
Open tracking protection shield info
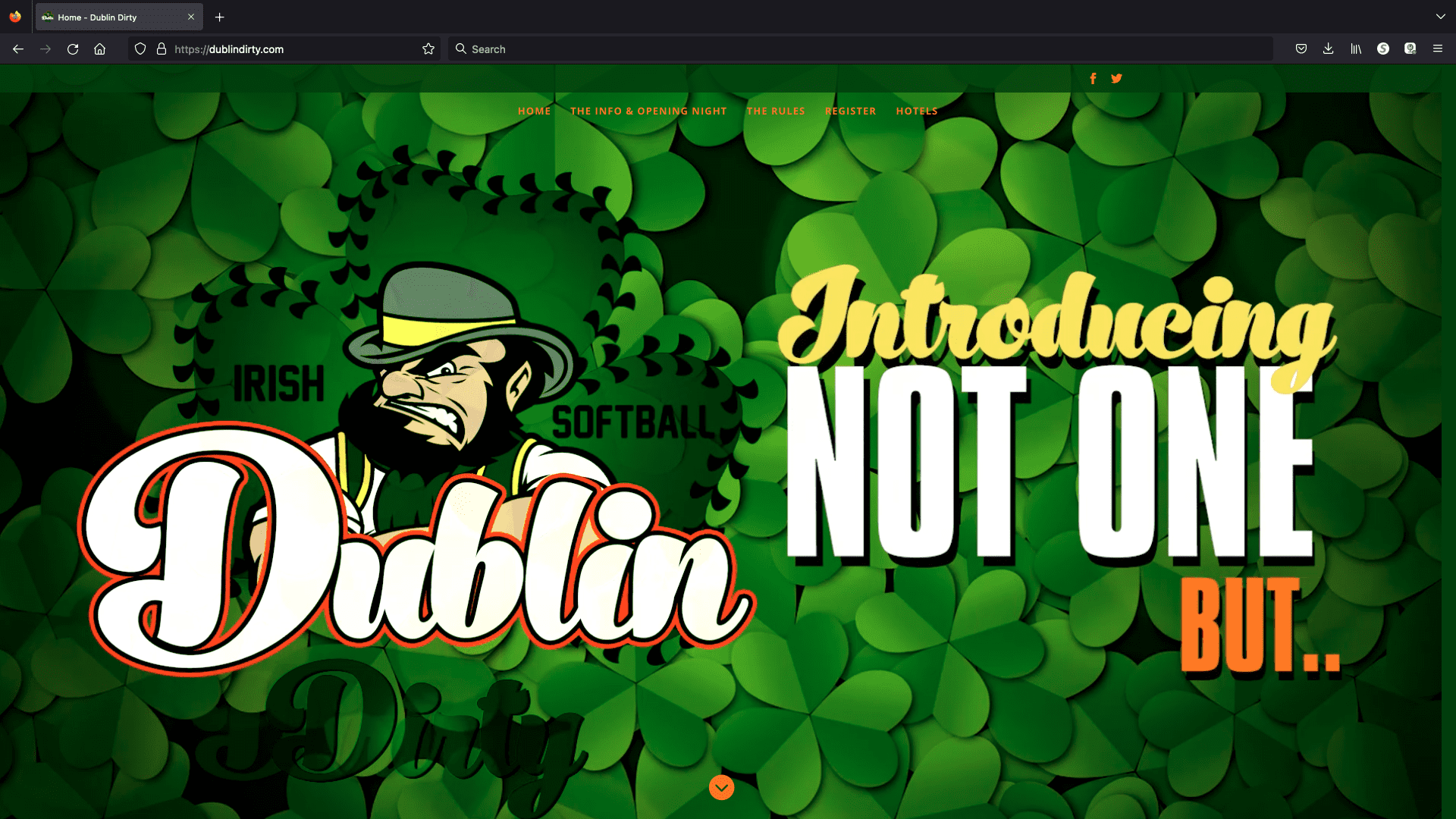point(140,49)
